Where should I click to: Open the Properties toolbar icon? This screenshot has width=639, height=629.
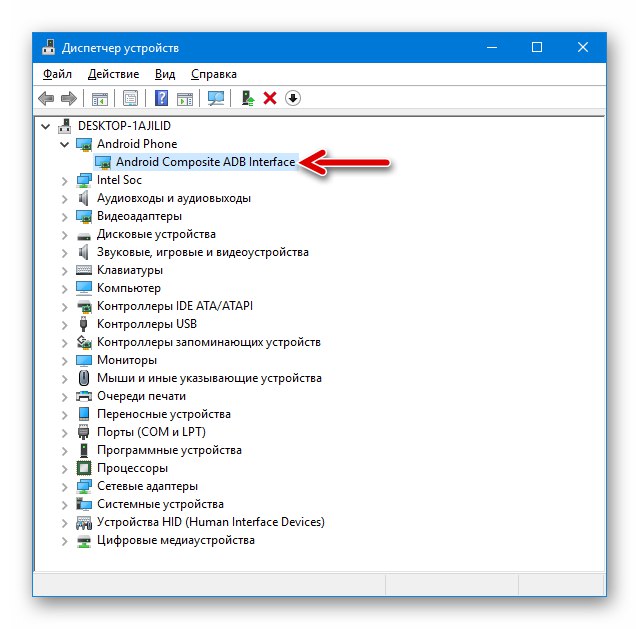[x=130, y=98]
